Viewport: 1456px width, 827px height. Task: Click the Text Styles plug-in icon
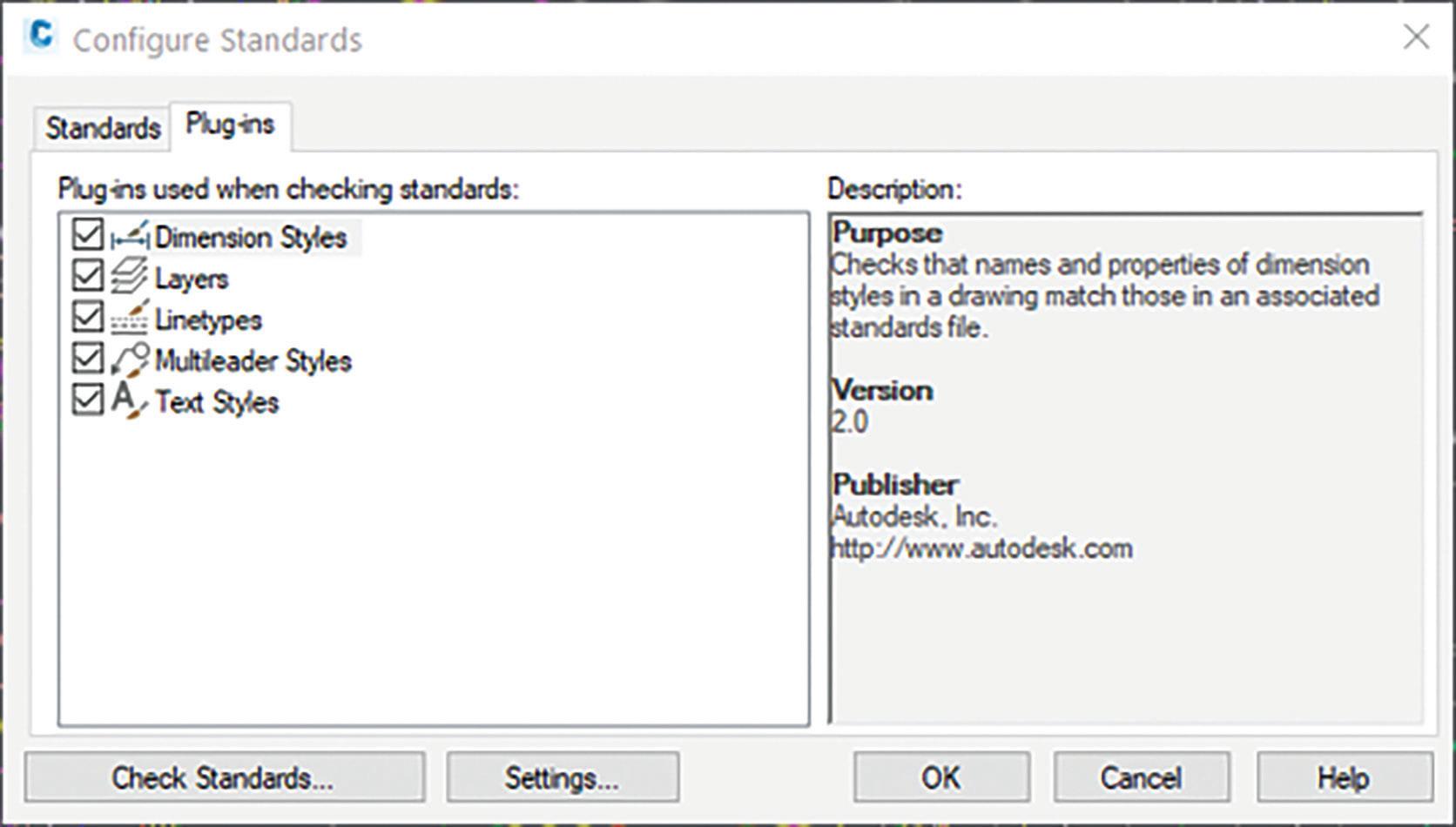tap(130, 400)
